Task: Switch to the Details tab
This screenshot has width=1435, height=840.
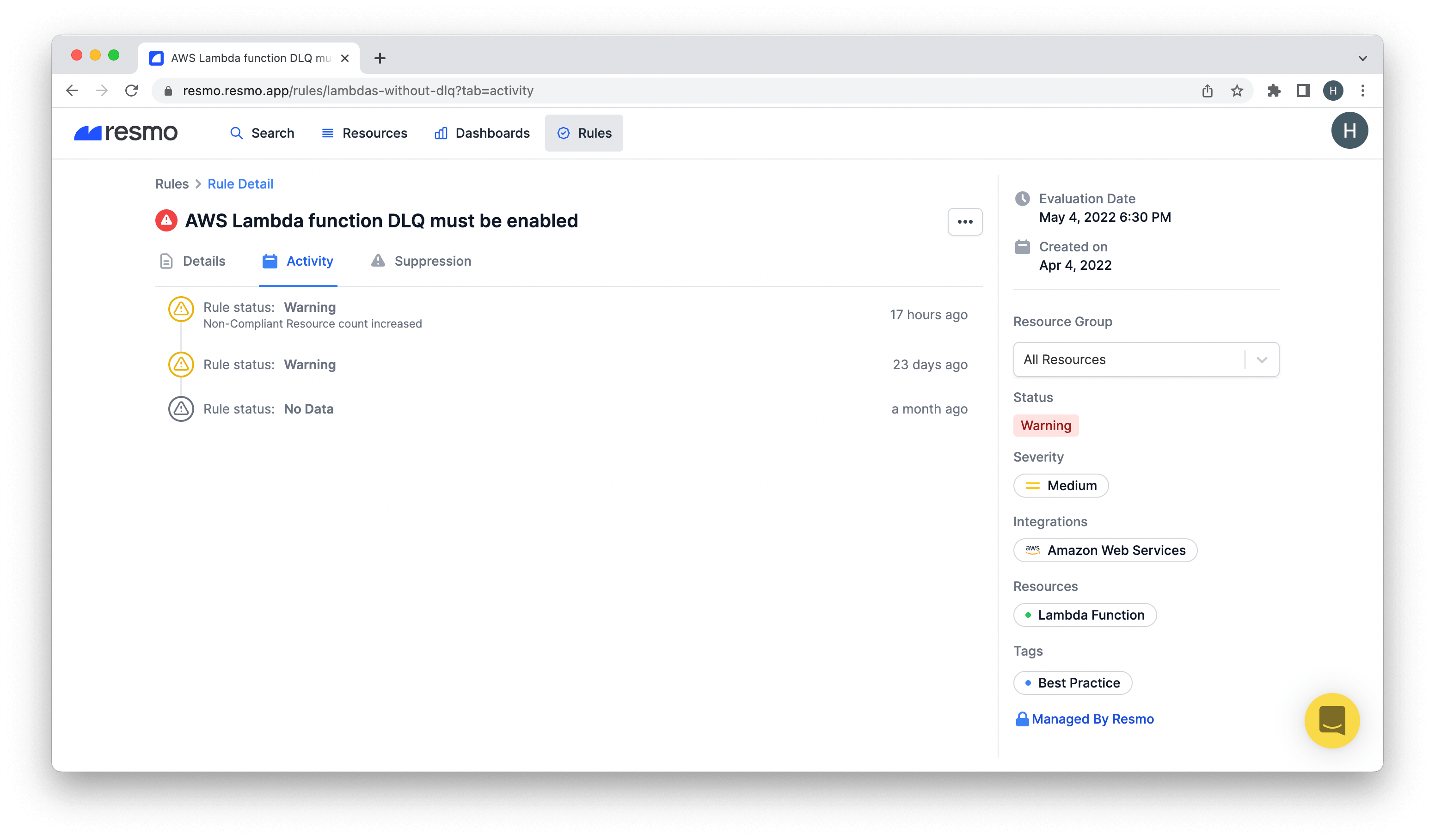Action: 193,261
